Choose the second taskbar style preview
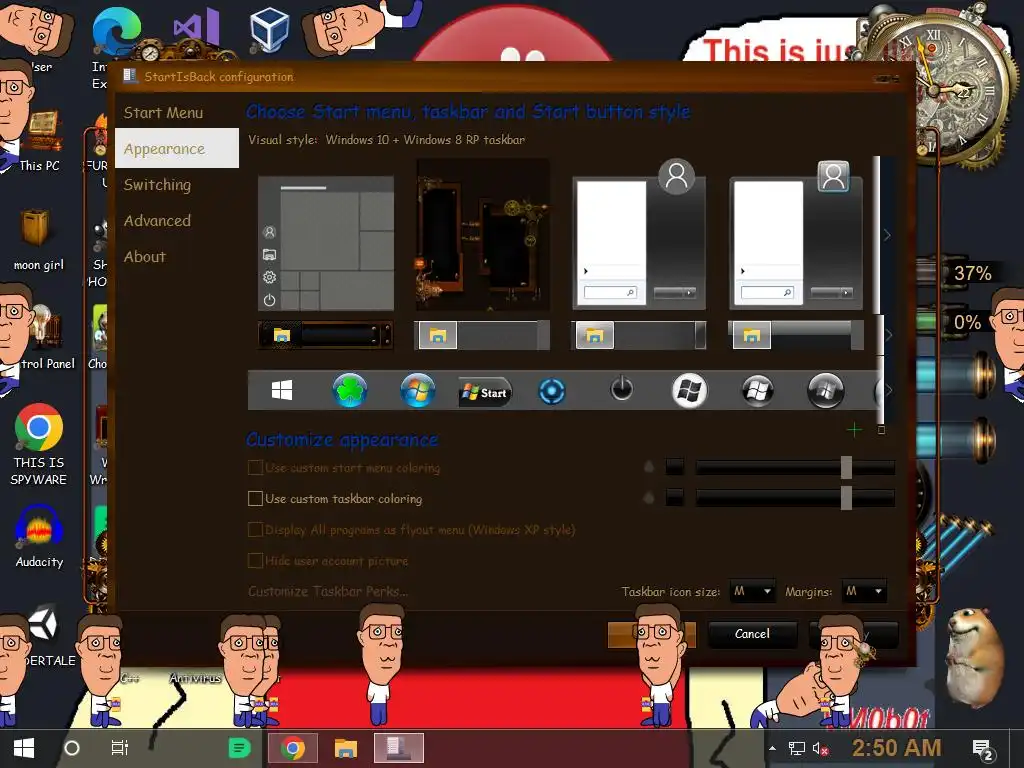This screenshot has width=1024, height=768. pyautogui.click(x=482, y=335)
